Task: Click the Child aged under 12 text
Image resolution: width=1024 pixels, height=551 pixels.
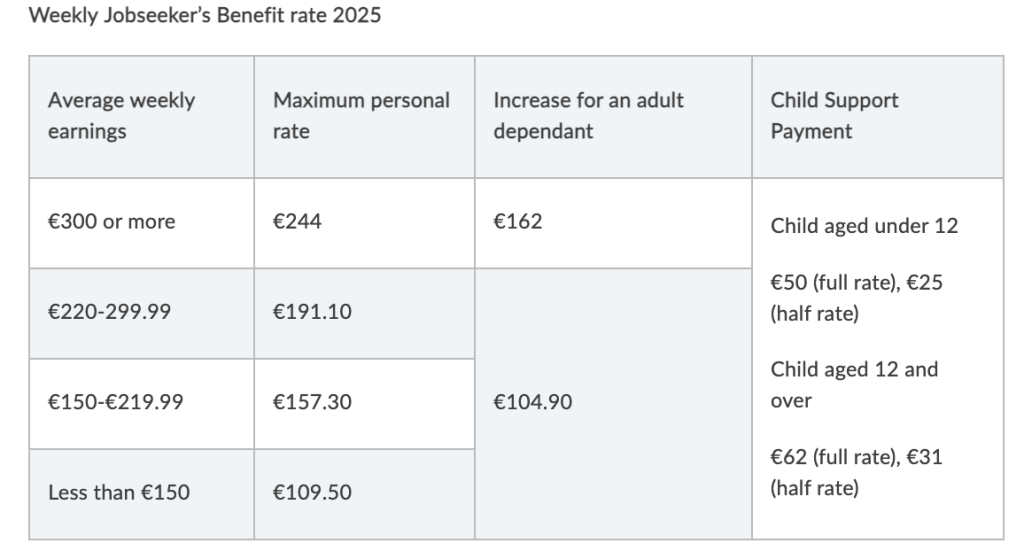Action: (864, 226)
